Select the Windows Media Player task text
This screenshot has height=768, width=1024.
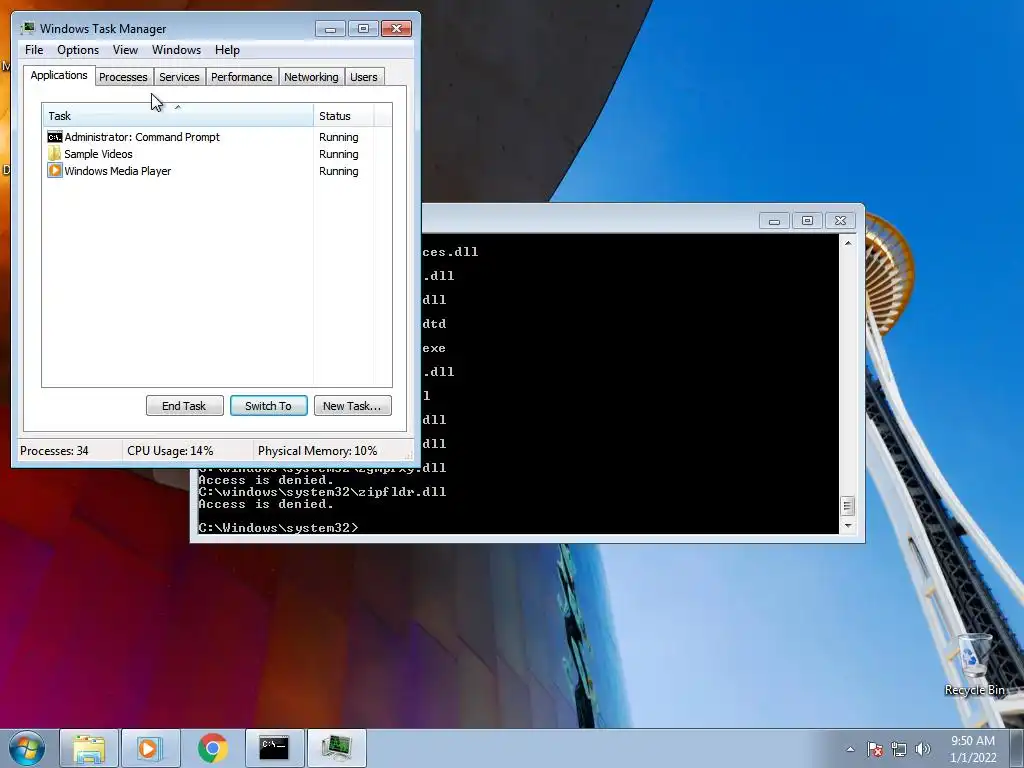tap(118, 171)
